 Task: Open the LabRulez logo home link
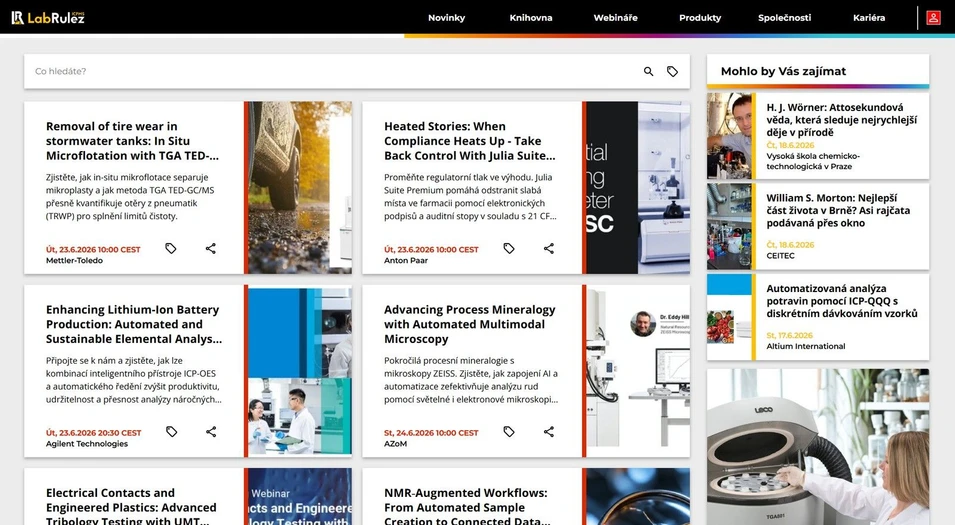[x=48, y=18]
